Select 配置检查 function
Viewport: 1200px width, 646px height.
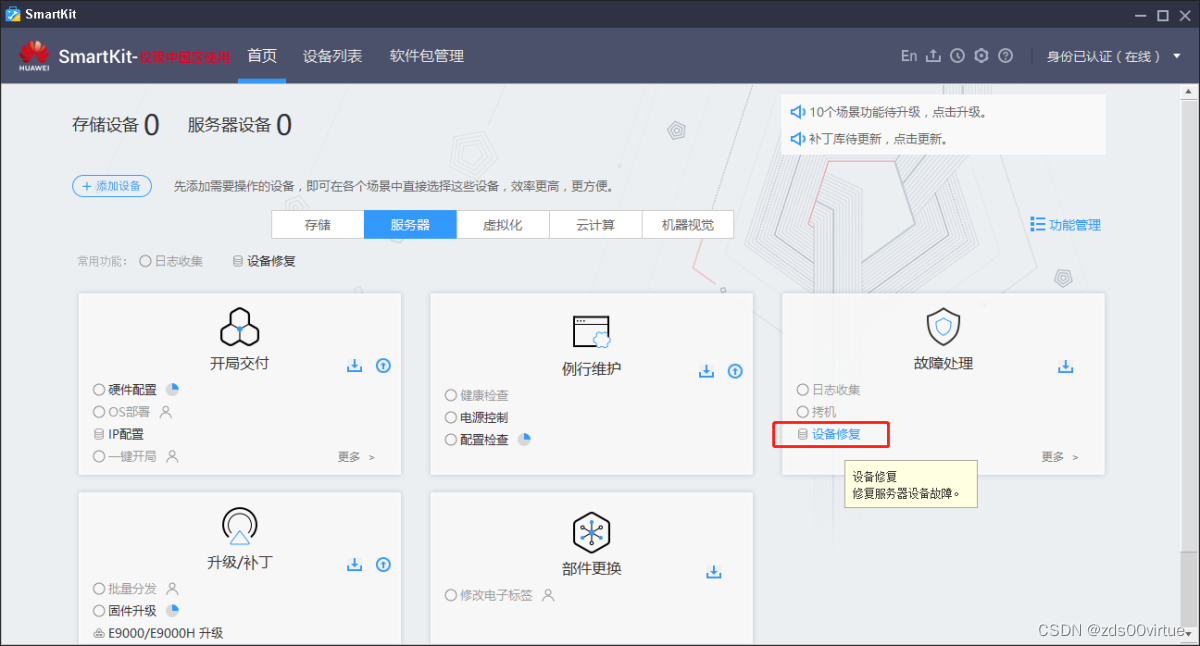pyautogui.click(x=477, y=440)
